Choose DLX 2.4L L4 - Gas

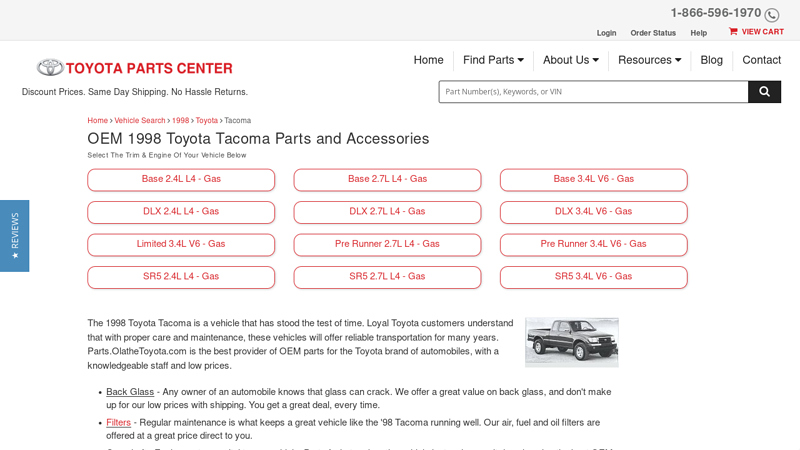(x=181, y=212)
